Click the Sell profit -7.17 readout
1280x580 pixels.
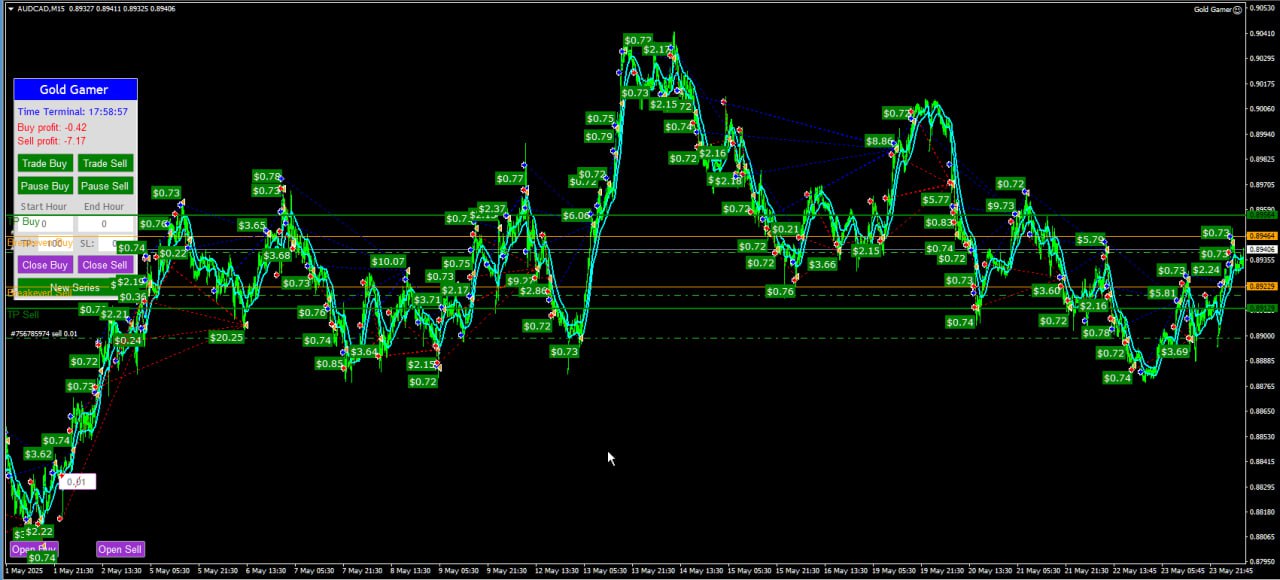point(52,141)
